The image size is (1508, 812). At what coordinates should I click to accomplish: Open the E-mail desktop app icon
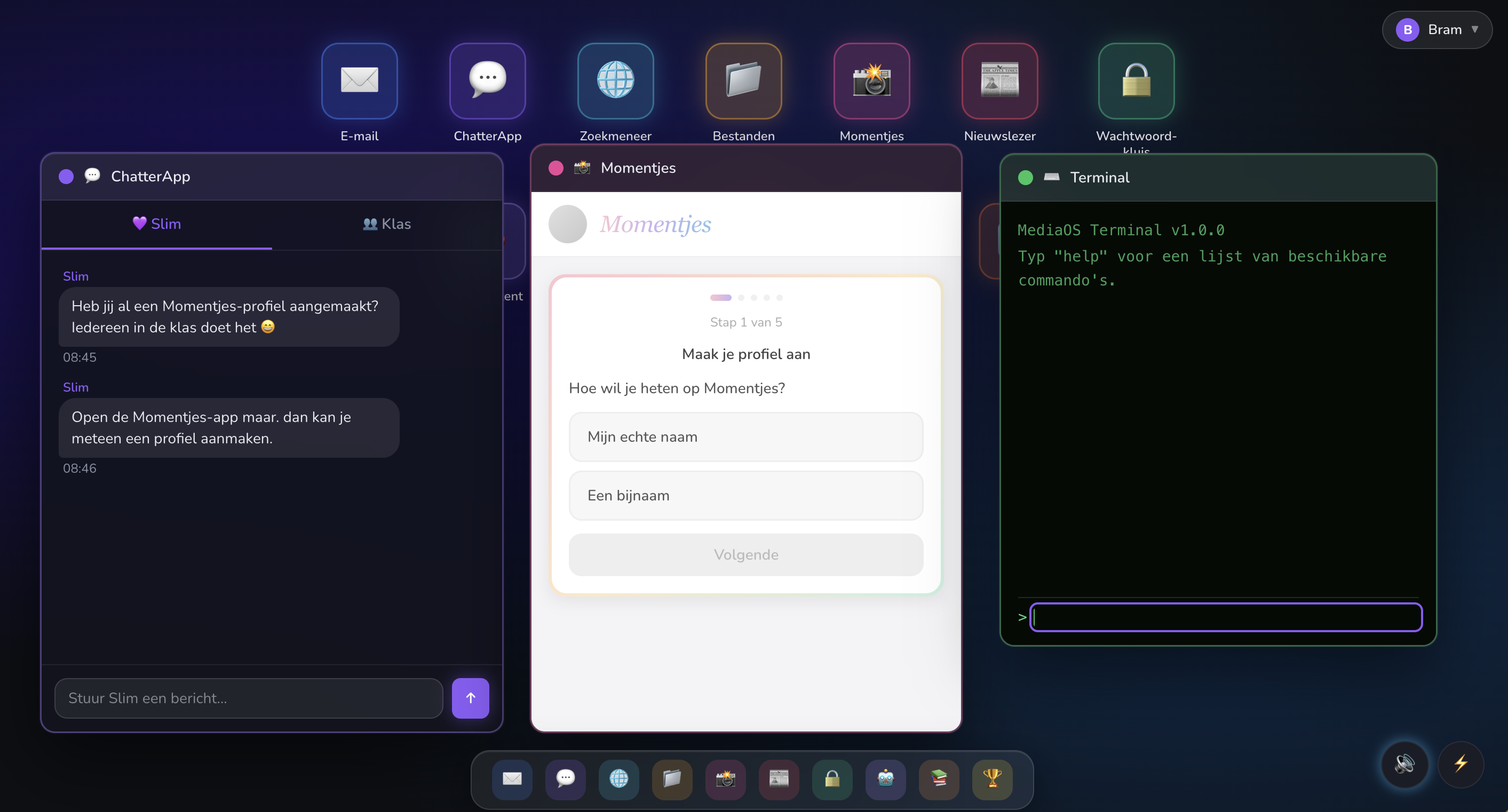tap(360, 81)
